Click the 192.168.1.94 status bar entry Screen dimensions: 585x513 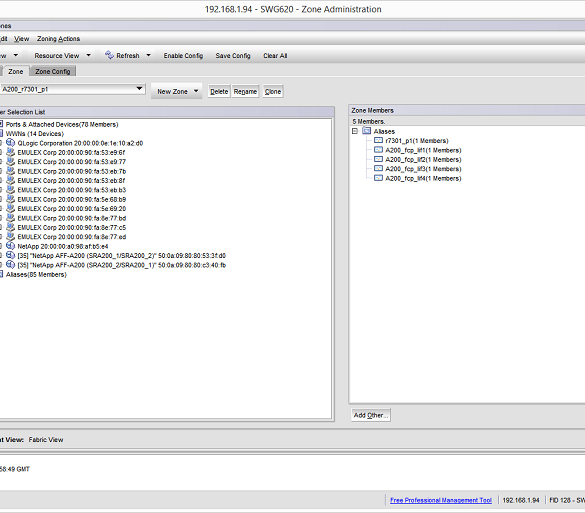tap(521, 500)
